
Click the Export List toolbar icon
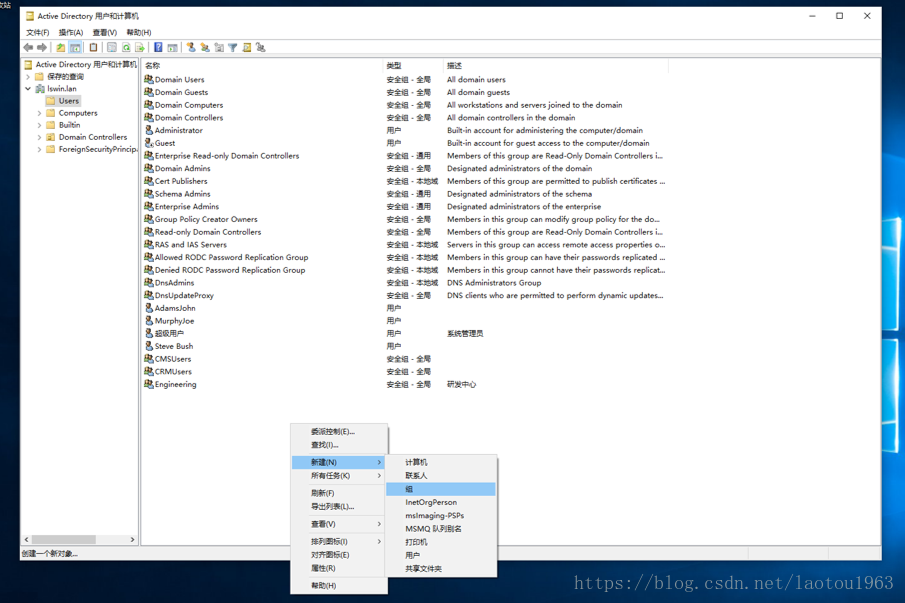pos(140,47)
